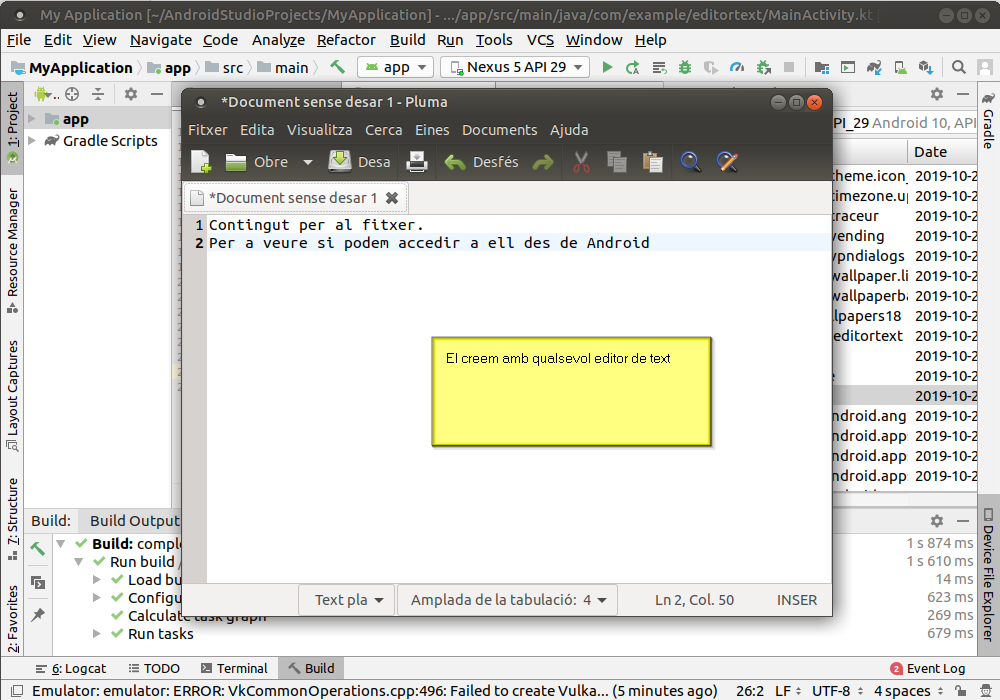Click the Find magnifier icon in Pluma
This screenshot has height=700, width=1000.
(x=690, y=162)
